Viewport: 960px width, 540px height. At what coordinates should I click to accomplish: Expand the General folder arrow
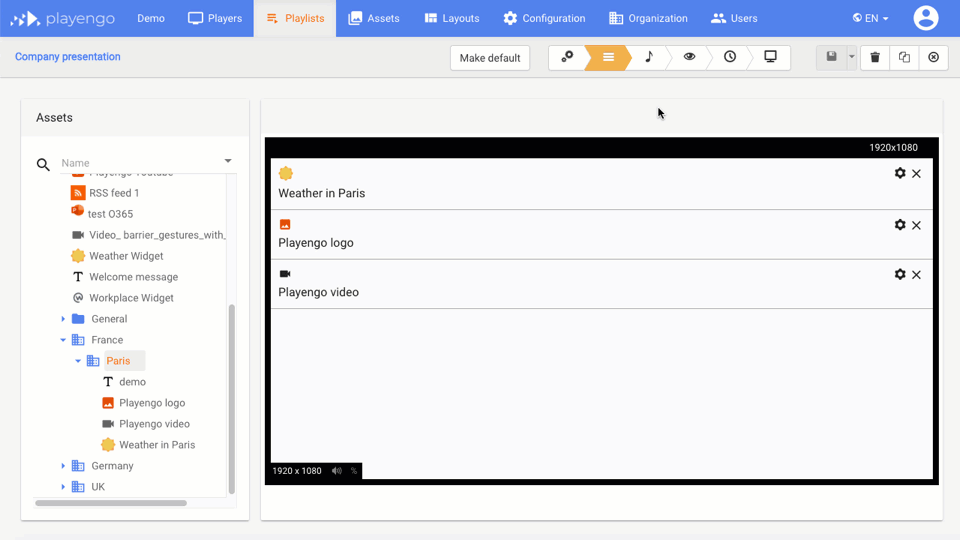click(63, 319)
